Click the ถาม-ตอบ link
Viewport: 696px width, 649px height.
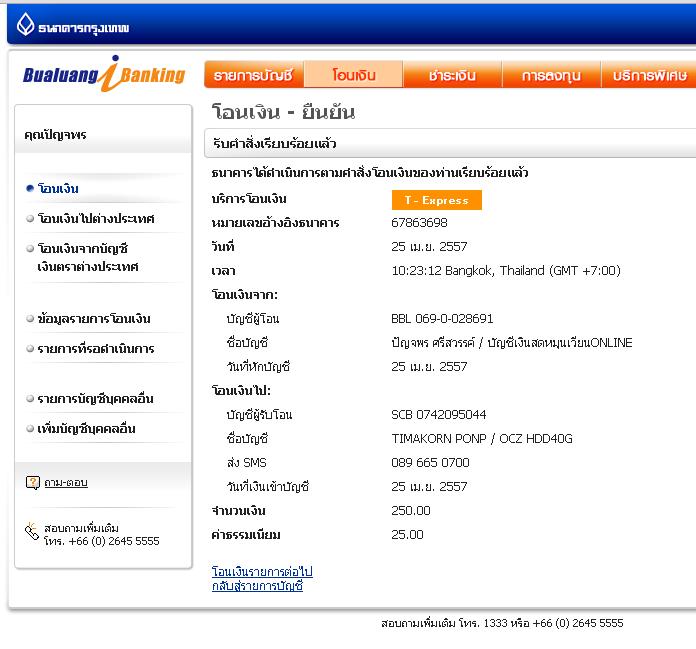[x=66, y=483]
